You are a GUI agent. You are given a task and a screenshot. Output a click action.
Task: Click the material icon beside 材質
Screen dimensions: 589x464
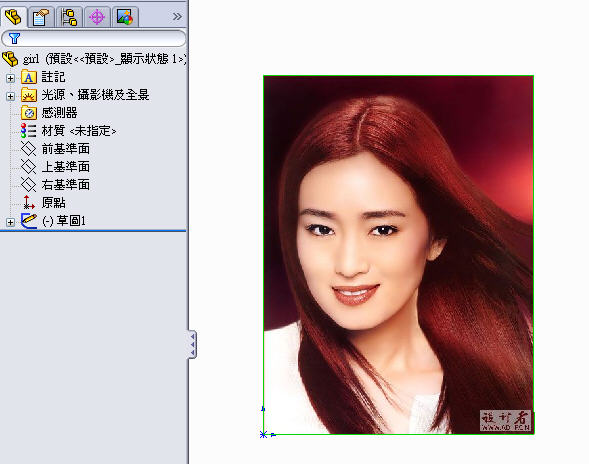coord(29,131)
